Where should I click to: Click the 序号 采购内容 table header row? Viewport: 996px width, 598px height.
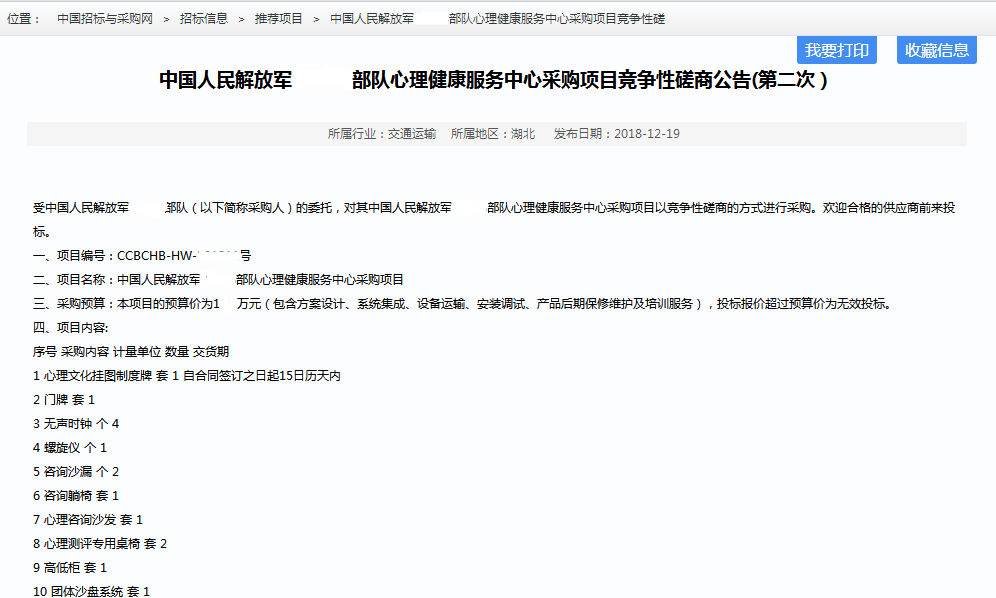131,352
